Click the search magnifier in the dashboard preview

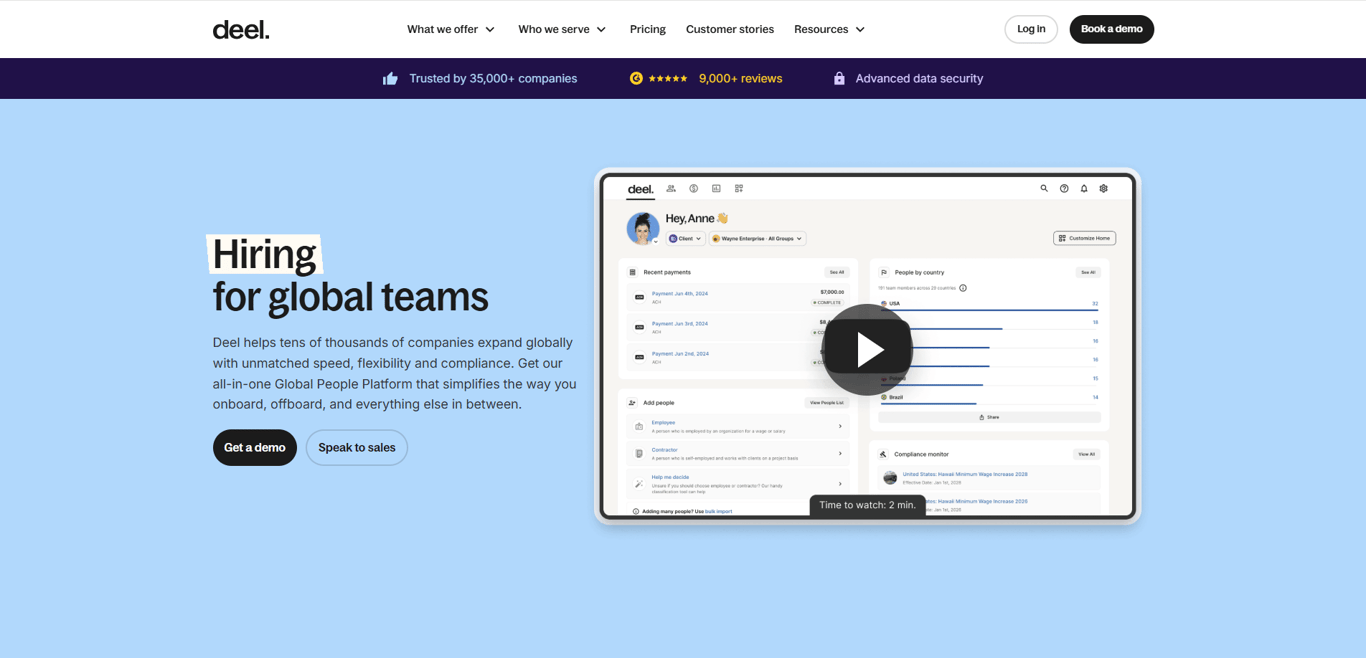[1044, 188]
